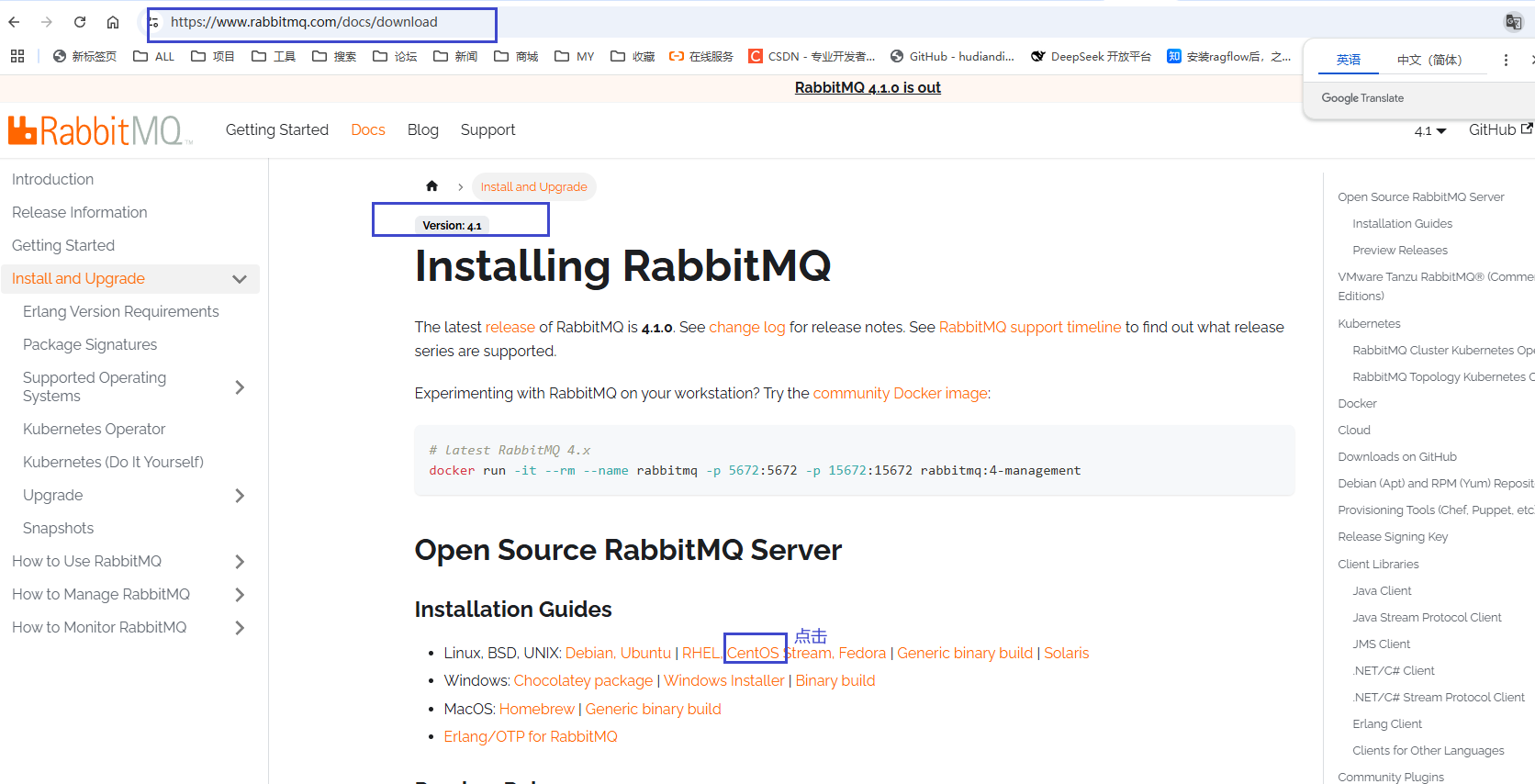The width and height of the screenshot is (1535, 784).
Task: Open the 搜索 bookmarks folder
Action: 334,56
